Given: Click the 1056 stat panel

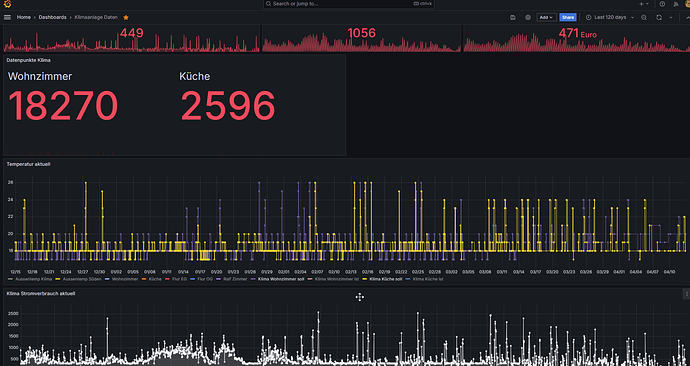Looking at the screenshot, I should point(361,38).
